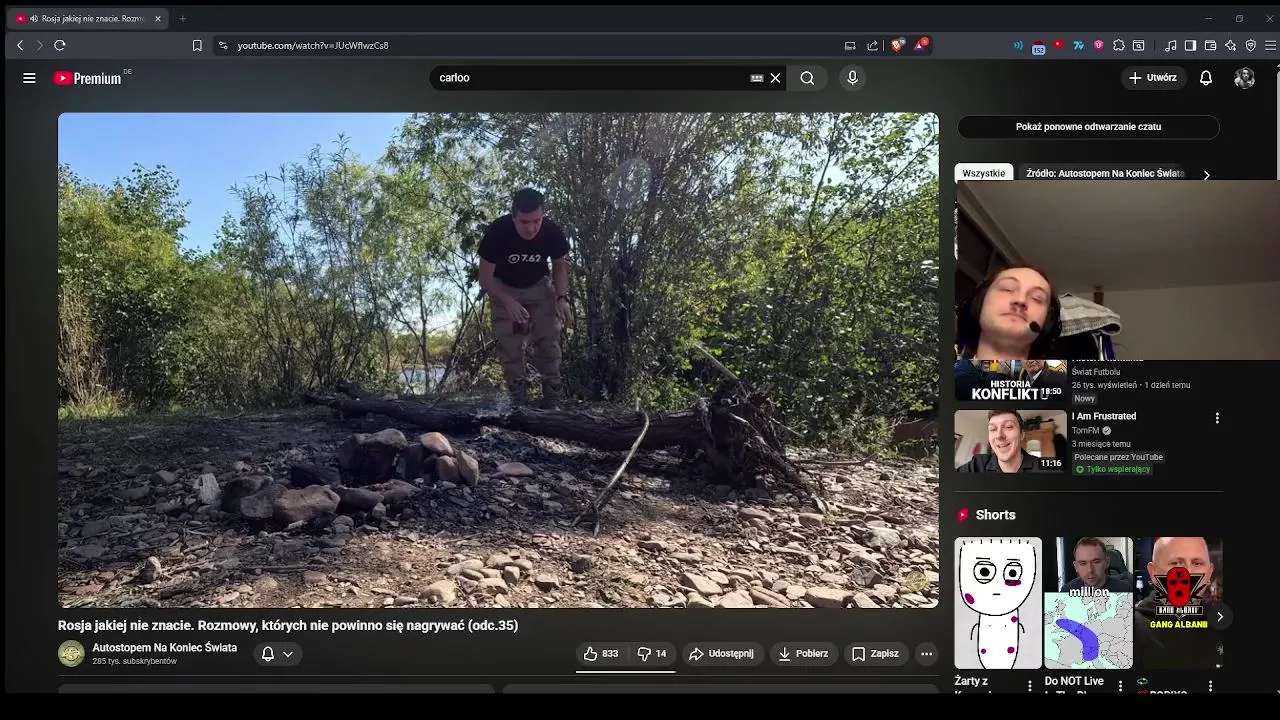
Task: Open options for the I Am Frustrated video
Action: coord(1217,418)
